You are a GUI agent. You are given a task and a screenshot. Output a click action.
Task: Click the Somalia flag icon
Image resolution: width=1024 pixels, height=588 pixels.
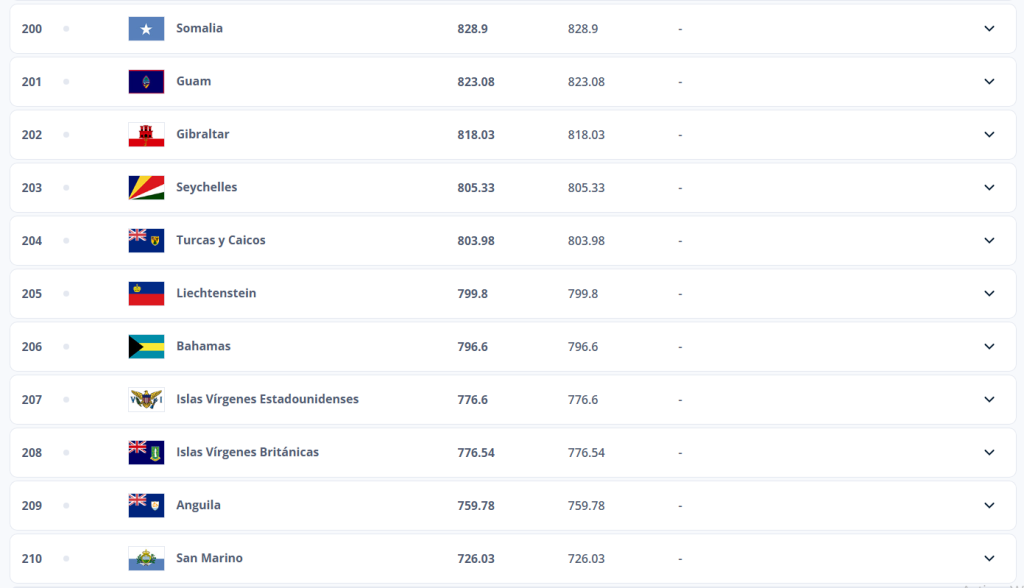[146, 29]
